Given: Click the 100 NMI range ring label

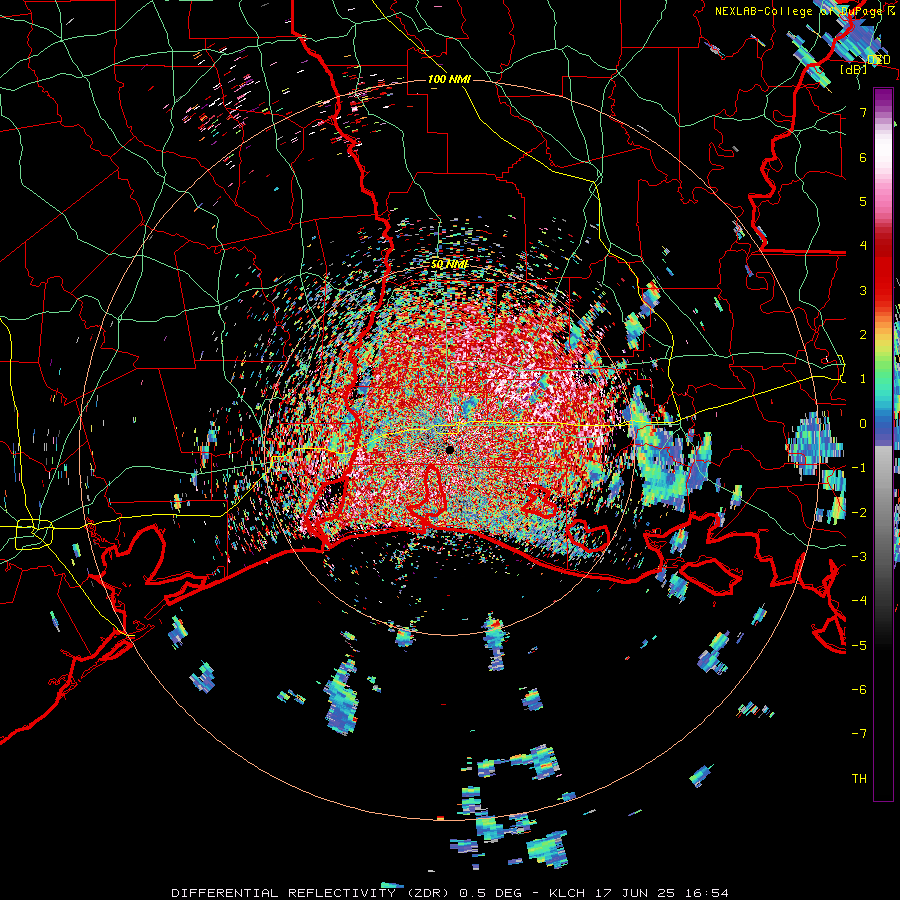Looking at the screenshot, I should coord(449,79).
